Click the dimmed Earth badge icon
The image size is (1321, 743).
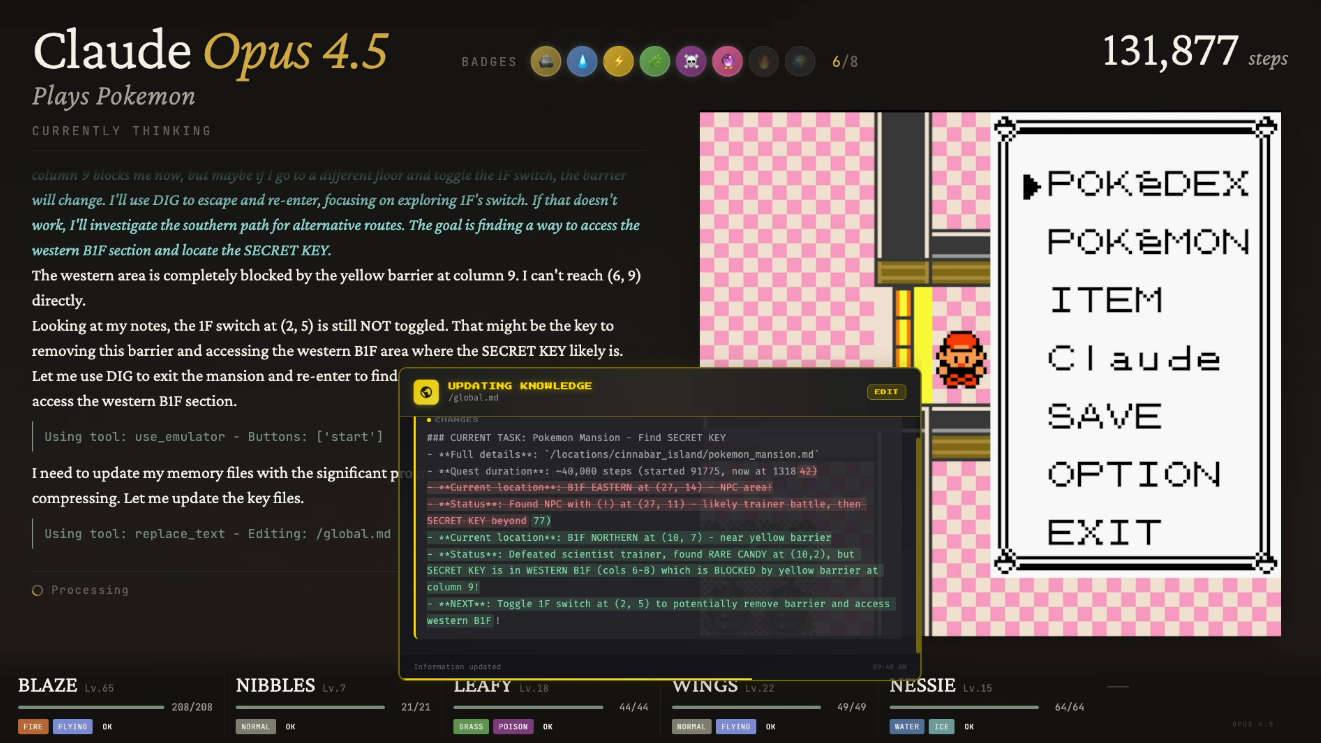(800, 62)
